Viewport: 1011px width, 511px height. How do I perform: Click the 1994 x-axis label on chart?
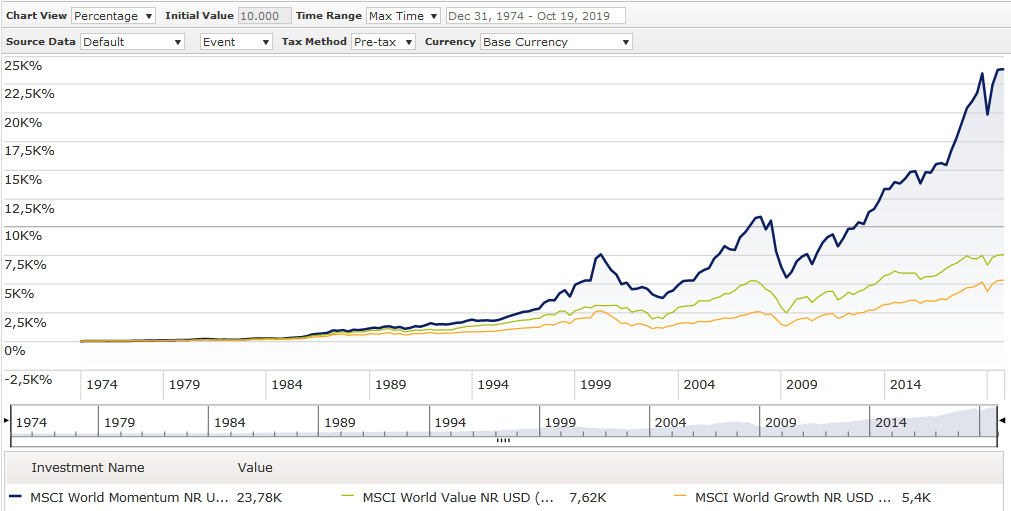click(493, 385)
